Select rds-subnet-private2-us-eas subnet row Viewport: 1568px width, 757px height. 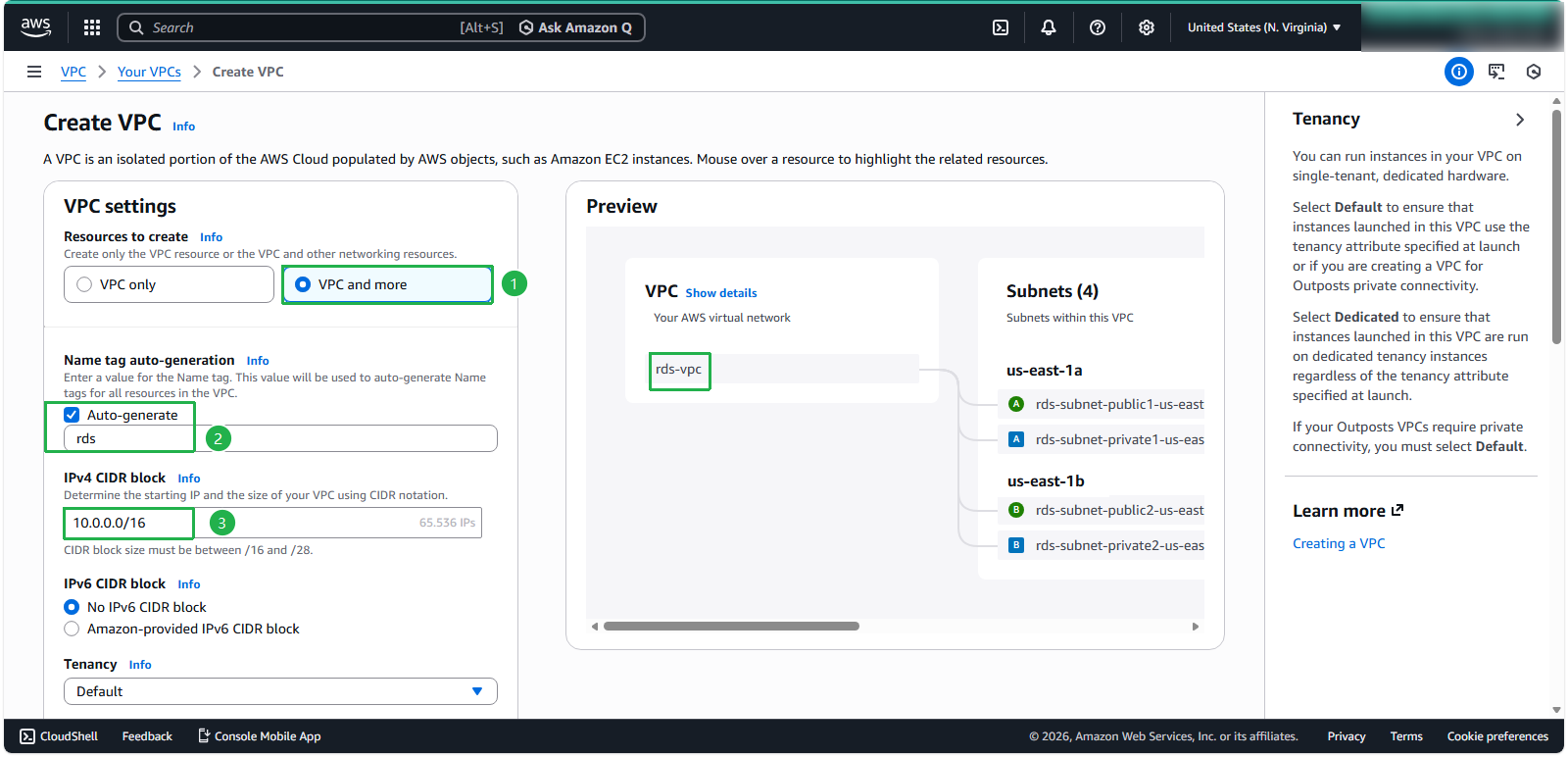point(1101,545)
